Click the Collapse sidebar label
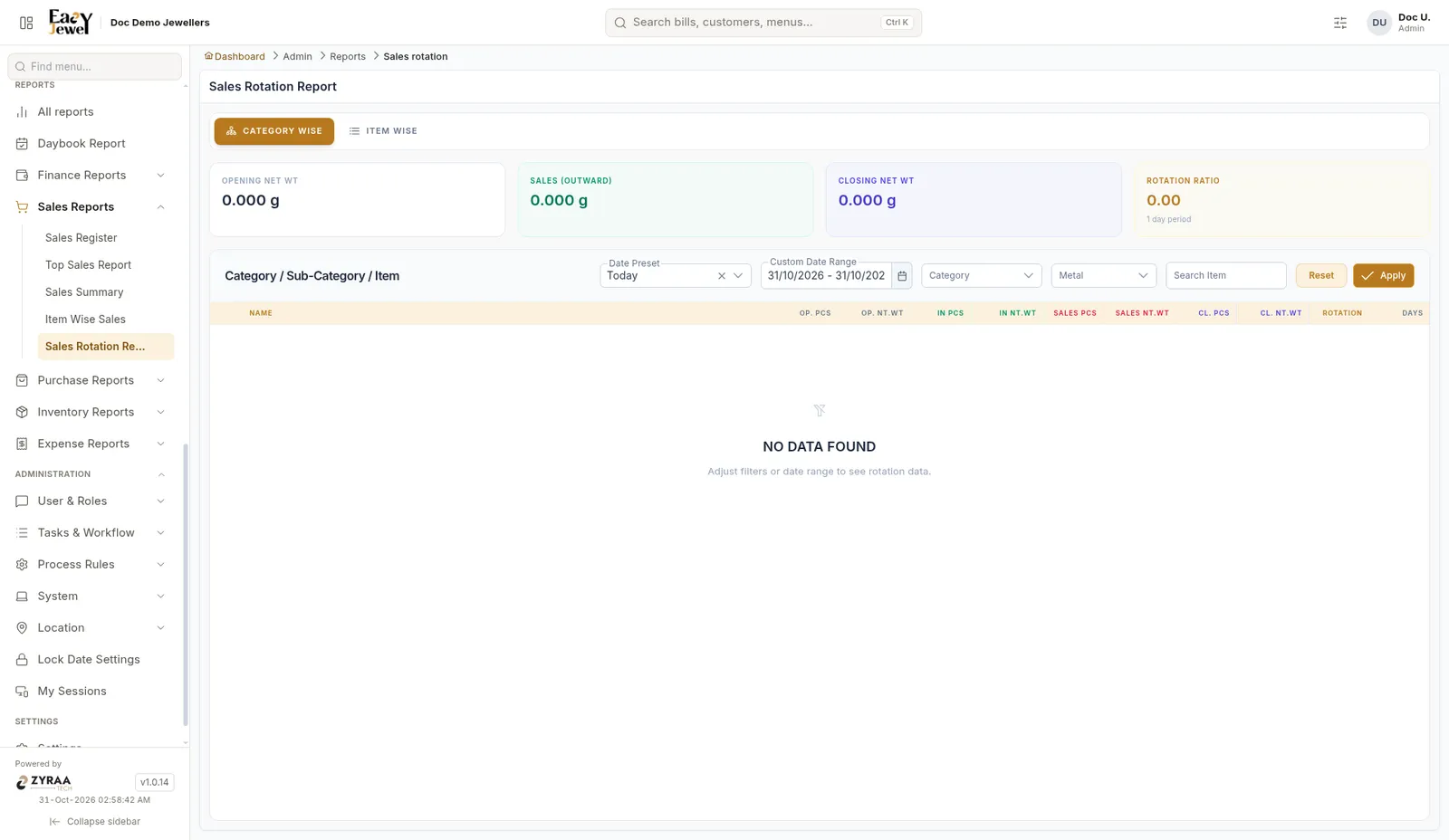The width and height of the screenshot is (1449, 840). 103,822
